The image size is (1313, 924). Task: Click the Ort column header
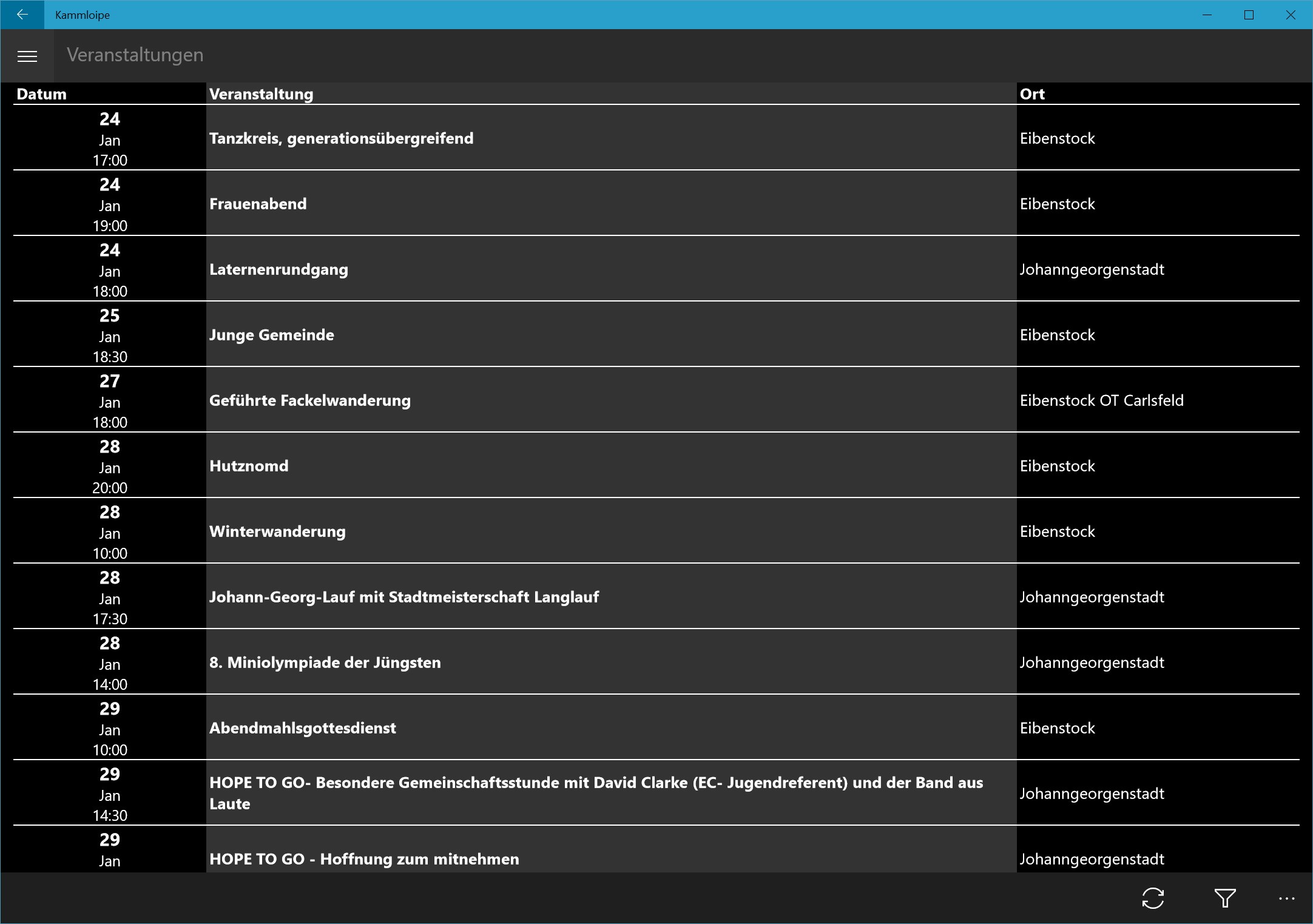pyautogui.click(x=1032, y=94)
